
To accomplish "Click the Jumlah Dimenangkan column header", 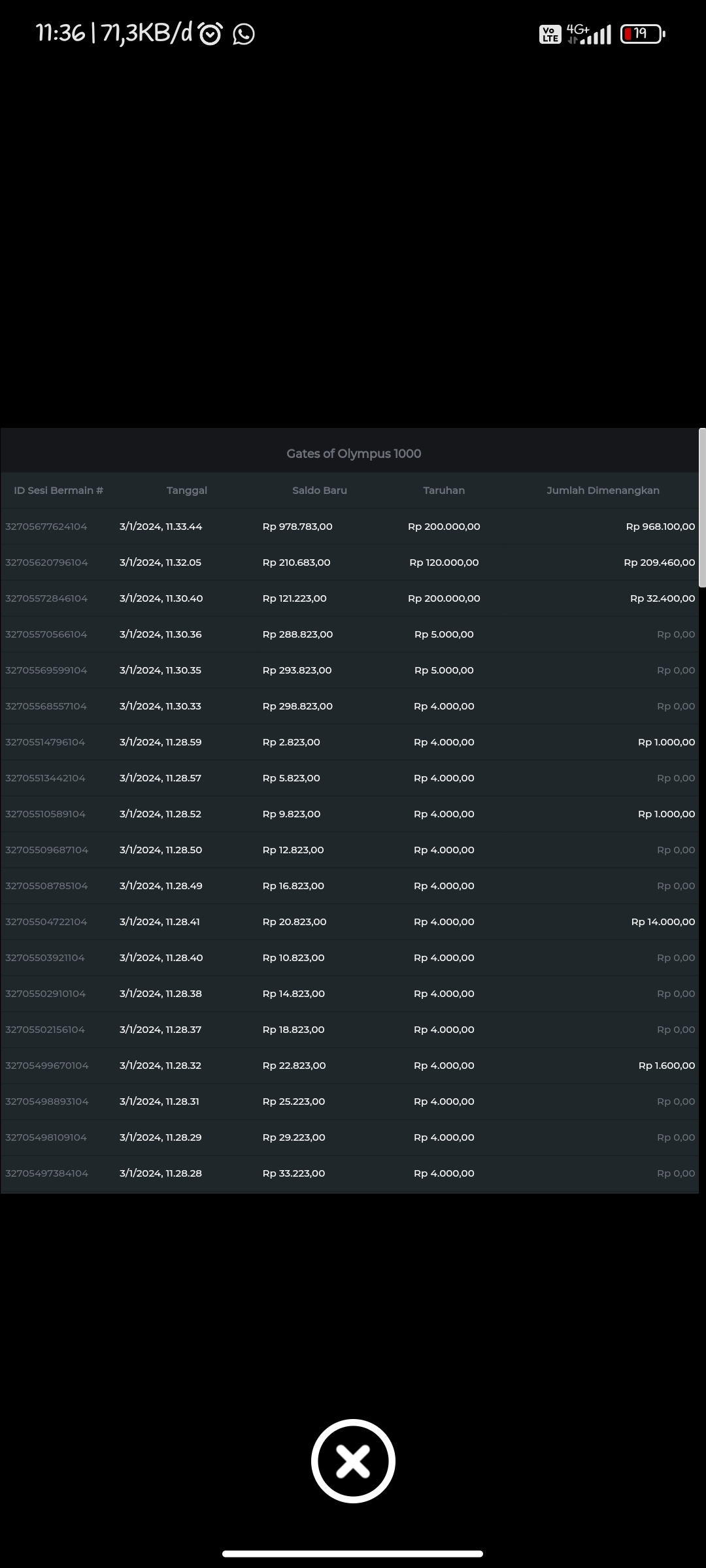I will 603,491.
